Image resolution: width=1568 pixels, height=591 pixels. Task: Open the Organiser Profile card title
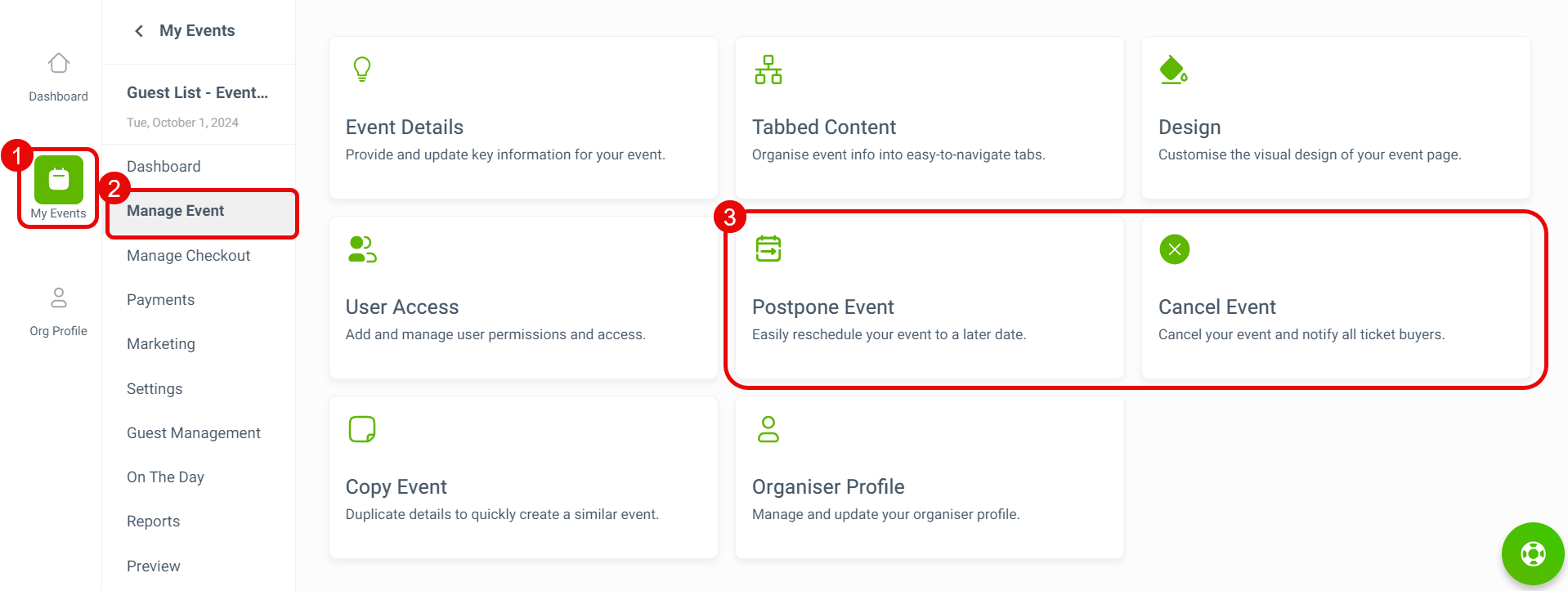pos(827,487)
